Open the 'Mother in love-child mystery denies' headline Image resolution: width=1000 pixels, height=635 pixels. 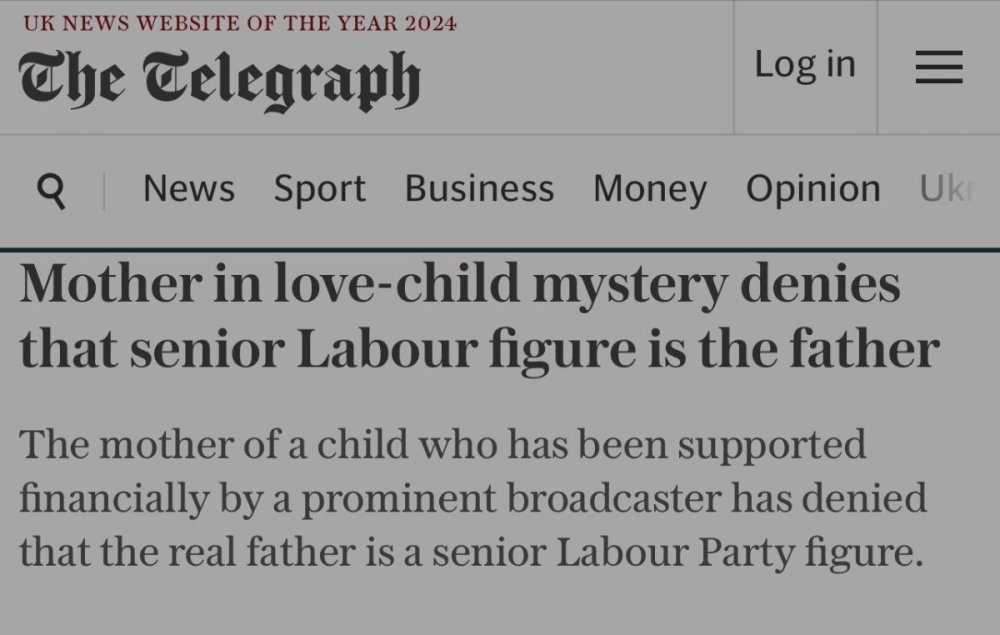point(460,285)
